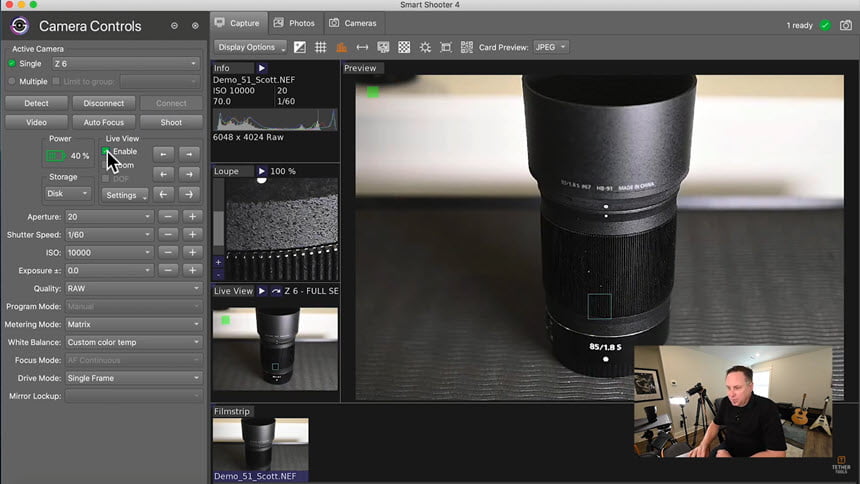The image size is (860, 484).
Task: Open the Storage Disk dropdown
Action: pyautogui.click(x=67, y=194)
